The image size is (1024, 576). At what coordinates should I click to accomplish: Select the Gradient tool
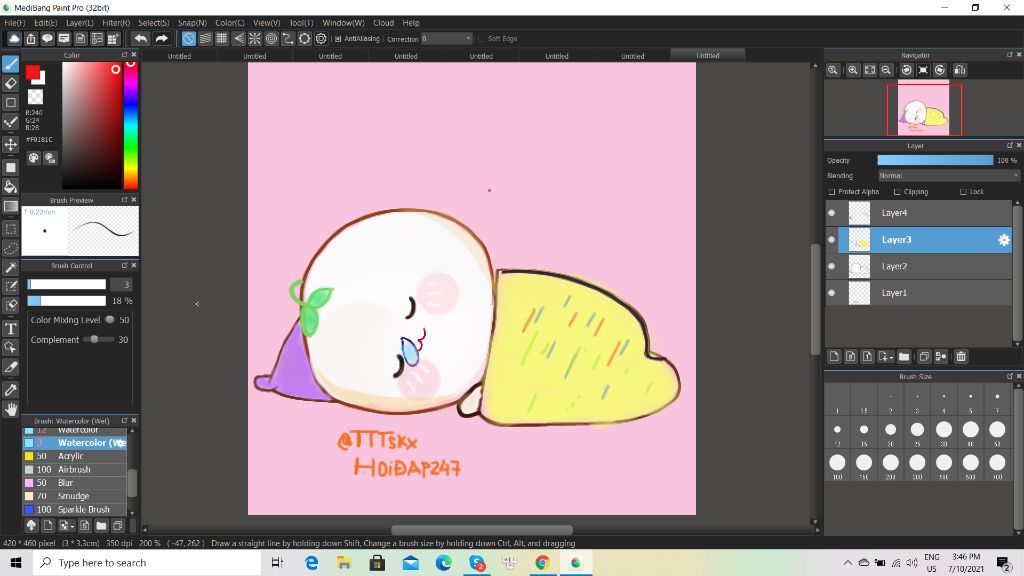tap(10, 206)
